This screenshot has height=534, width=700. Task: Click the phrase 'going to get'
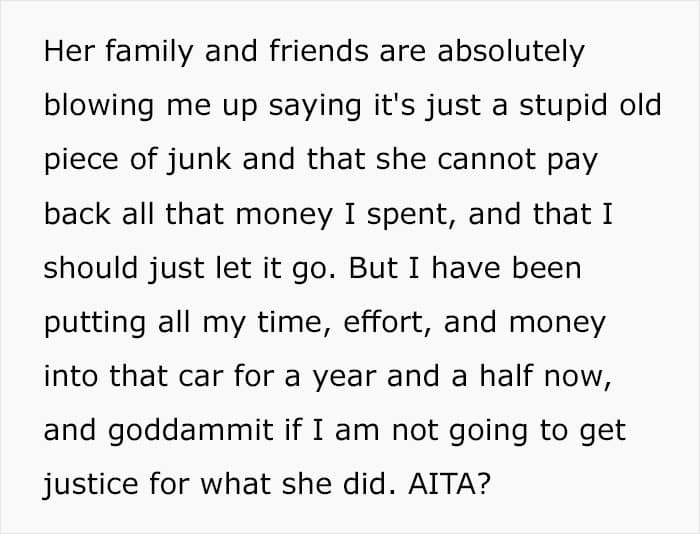pyautogui.click(x=537, y=432)
